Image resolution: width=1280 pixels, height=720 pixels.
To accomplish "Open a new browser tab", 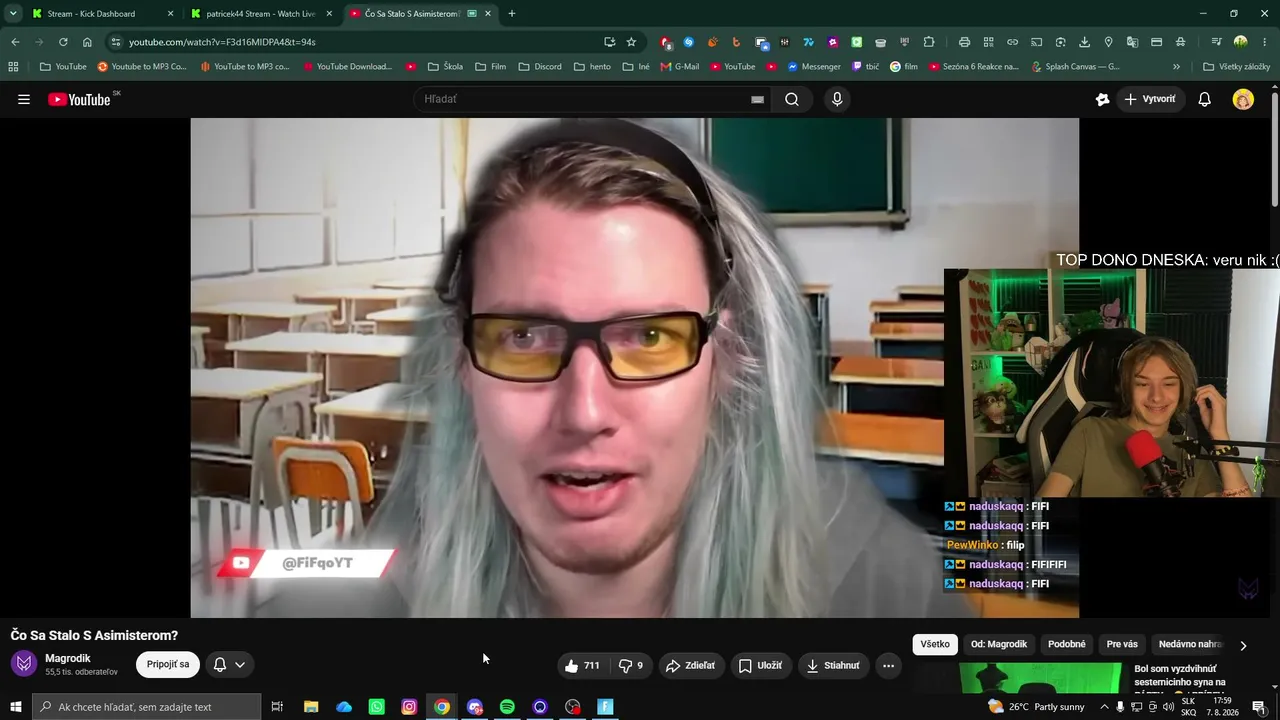I will pyautogui.click(x=512, y=14).
